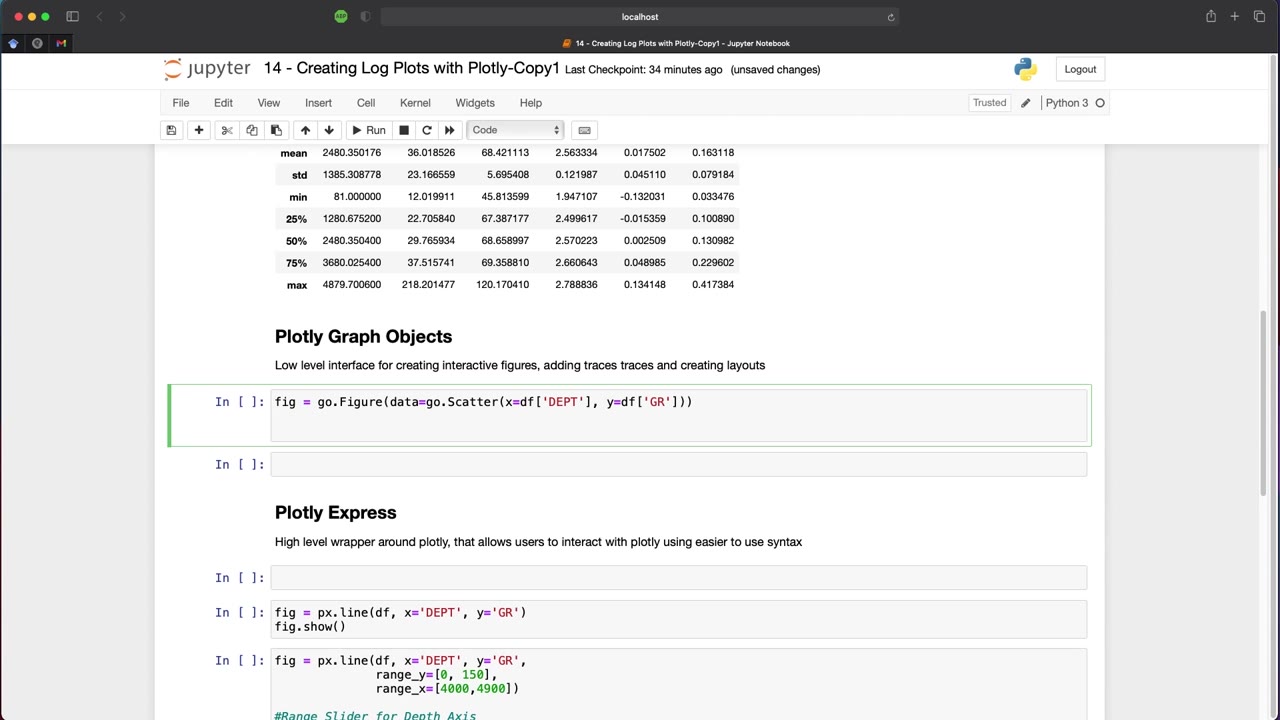This screenshot has height=720, width=1280.
Task: Click the browser address bar showing localhost
Action: tap(639, 16)
